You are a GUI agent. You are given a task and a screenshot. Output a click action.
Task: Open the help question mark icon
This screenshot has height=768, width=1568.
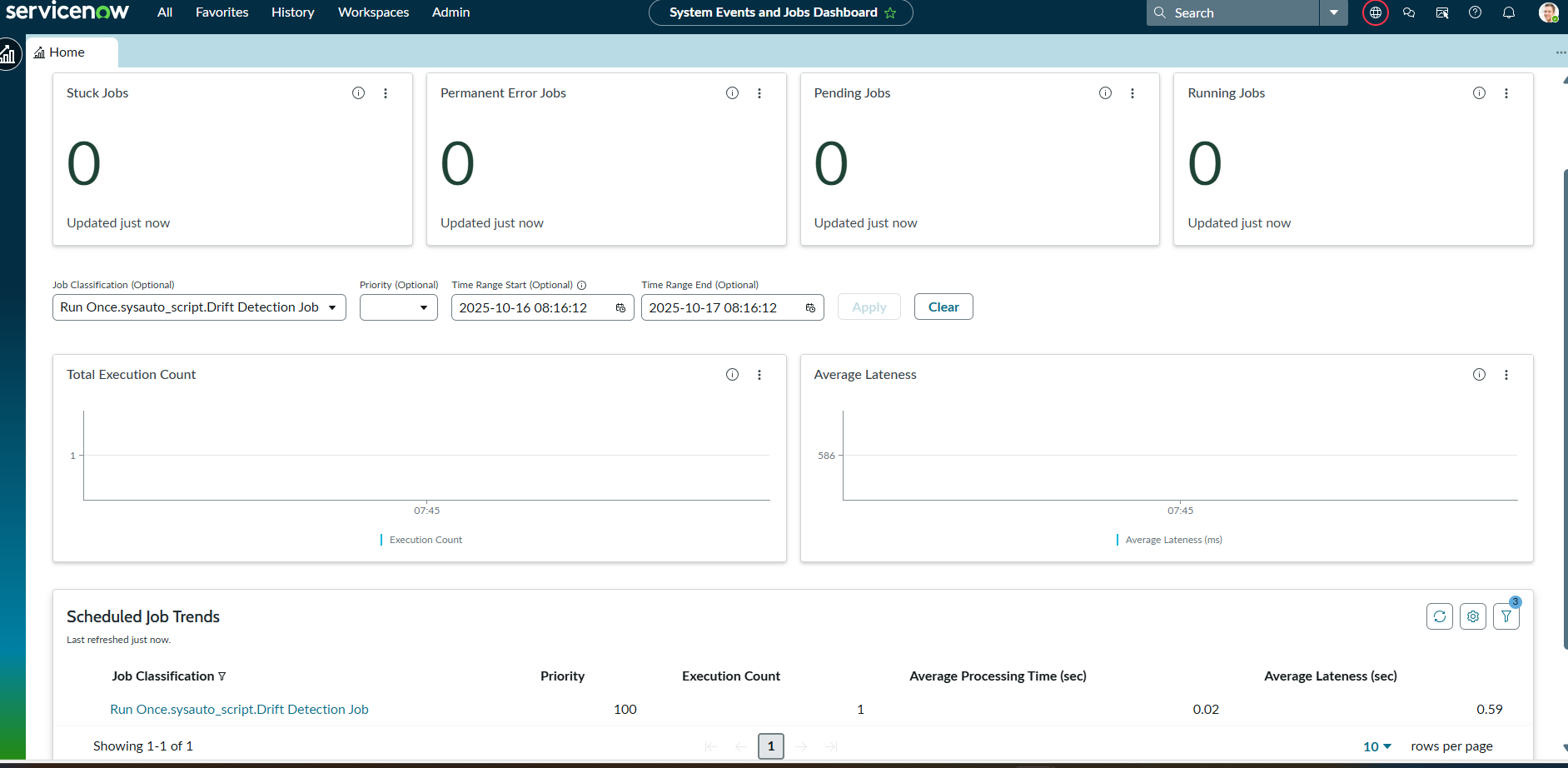pos(1475,12)
